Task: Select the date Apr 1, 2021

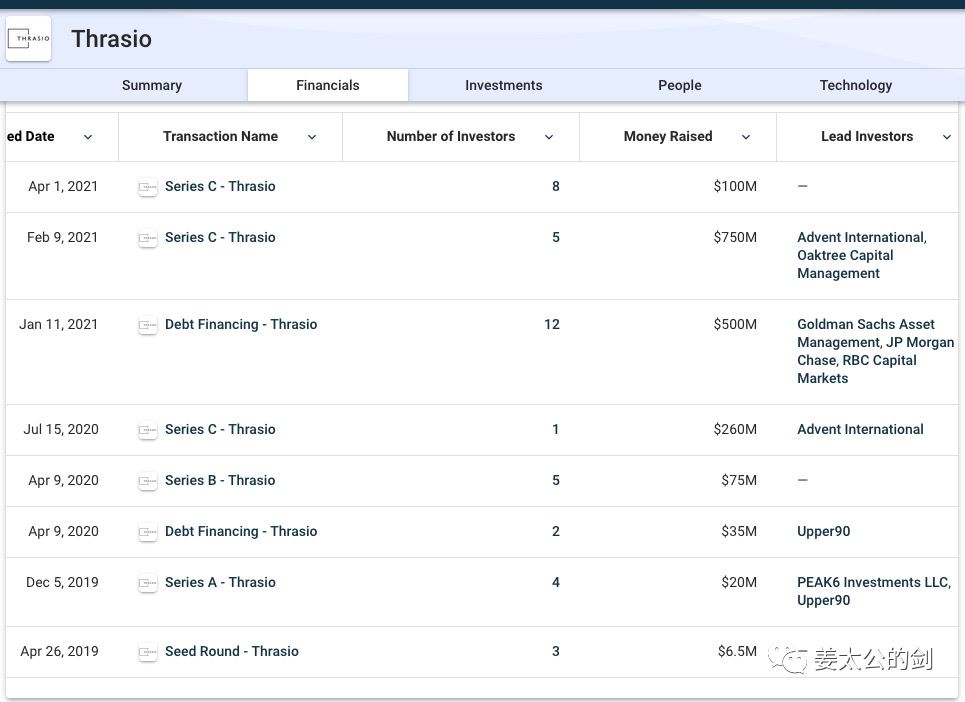Action: pos(63,186)
